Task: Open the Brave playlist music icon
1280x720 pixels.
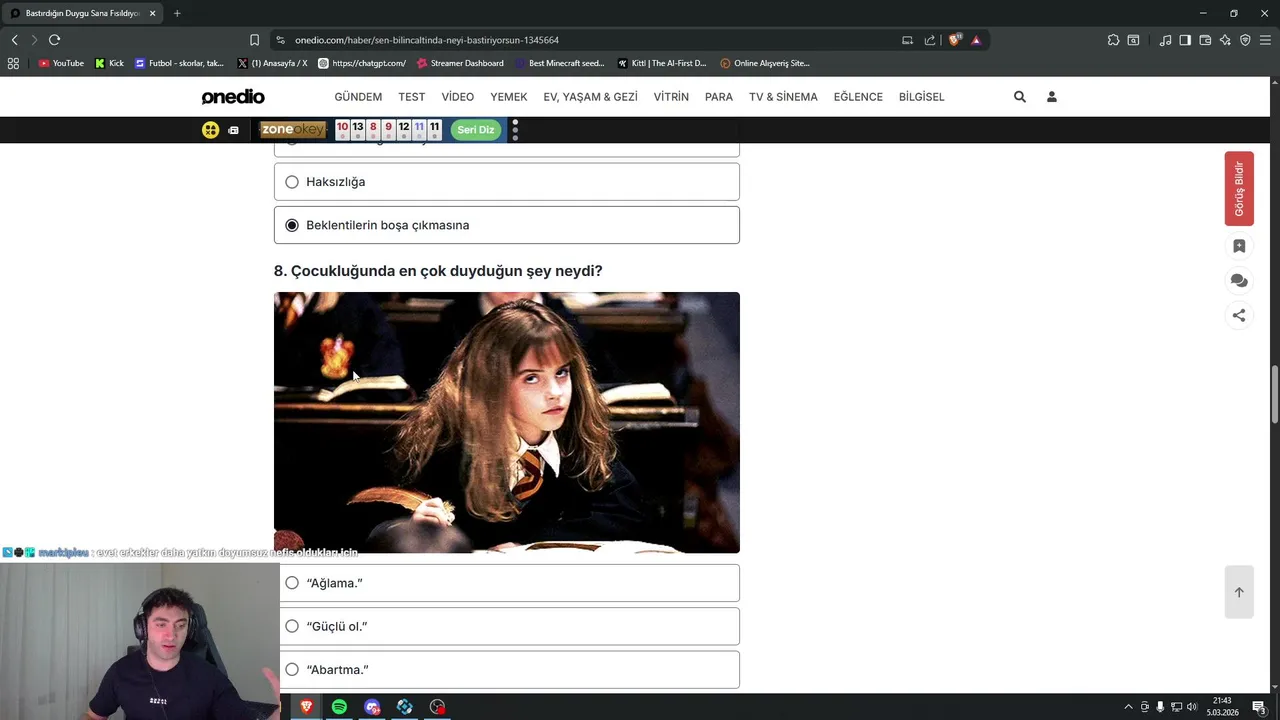Action: pyautogui.click(x=1165, y=40)
